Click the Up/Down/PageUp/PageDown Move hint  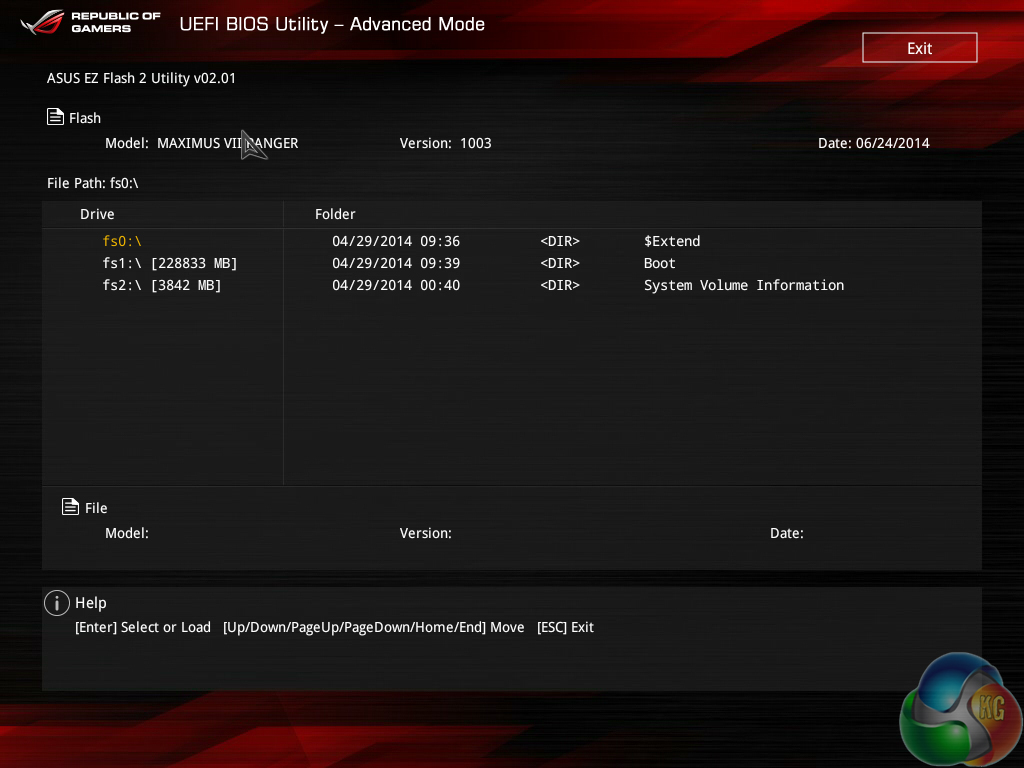point(374,627)
